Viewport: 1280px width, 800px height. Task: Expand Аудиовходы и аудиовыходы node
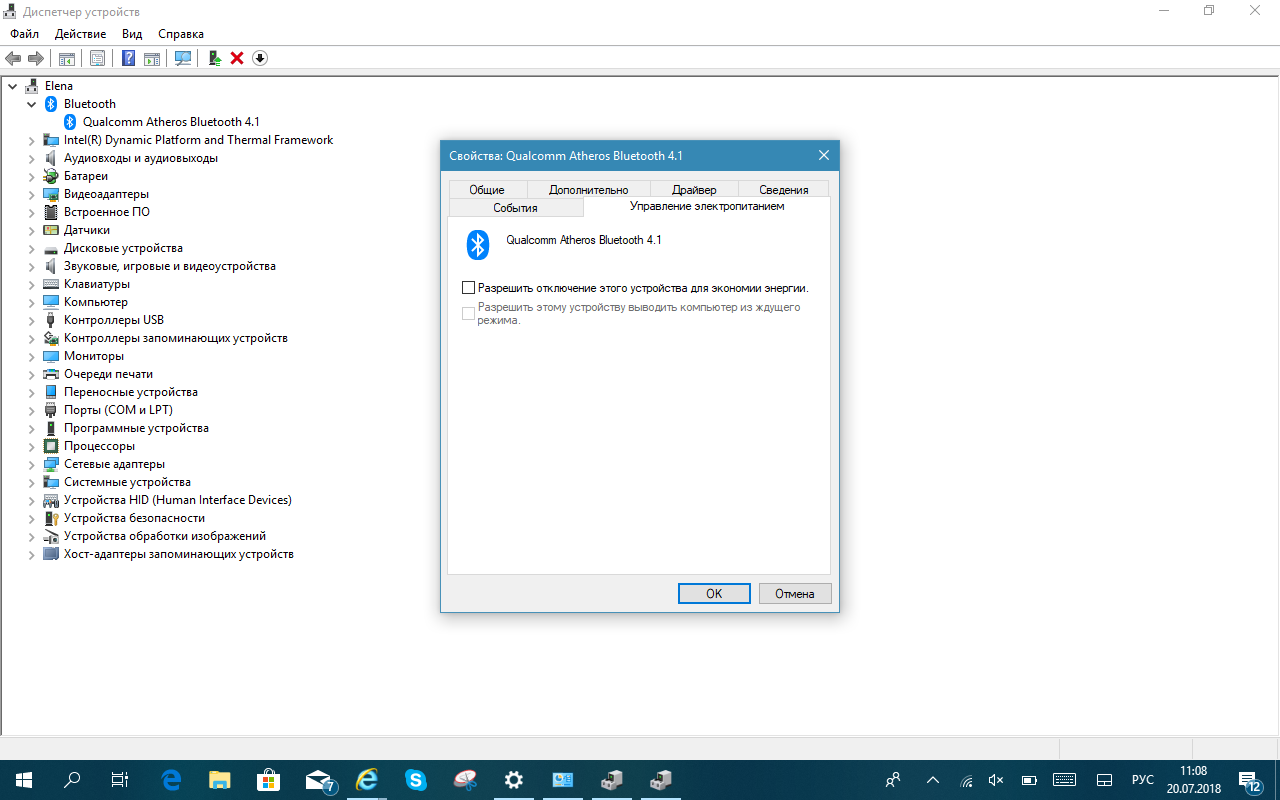coord(32,158)
